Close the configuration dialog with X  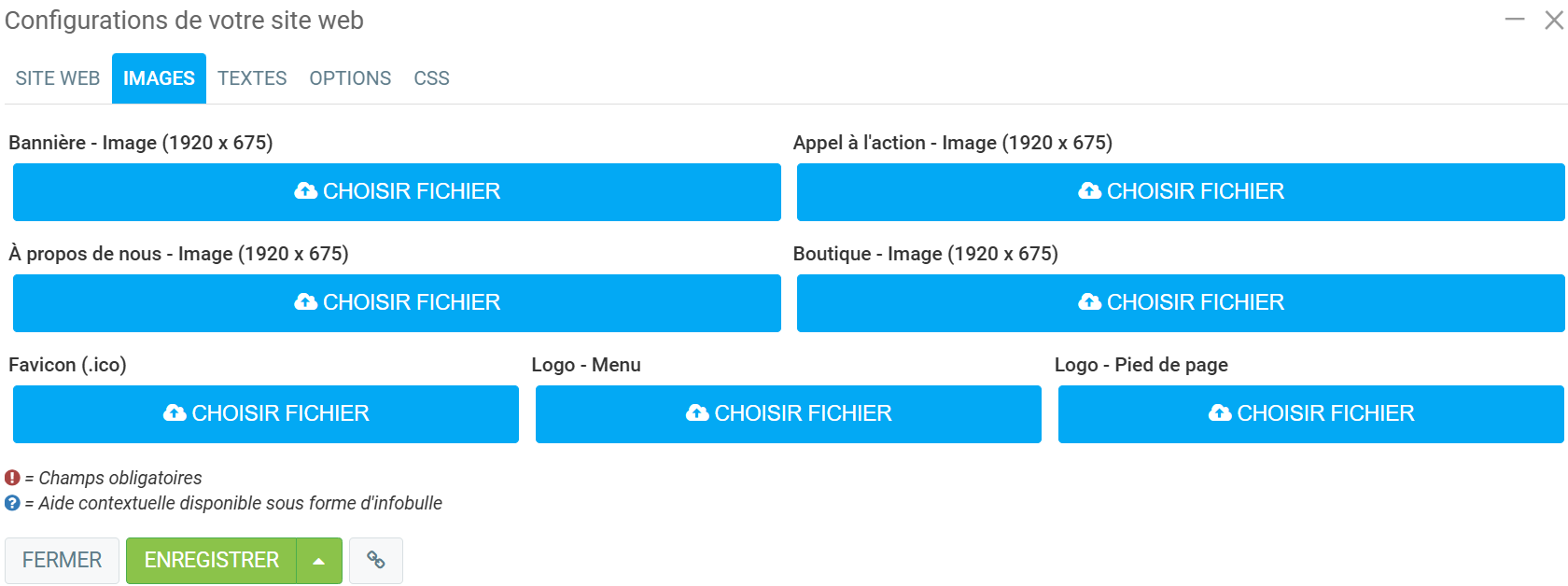(1553, 20)
